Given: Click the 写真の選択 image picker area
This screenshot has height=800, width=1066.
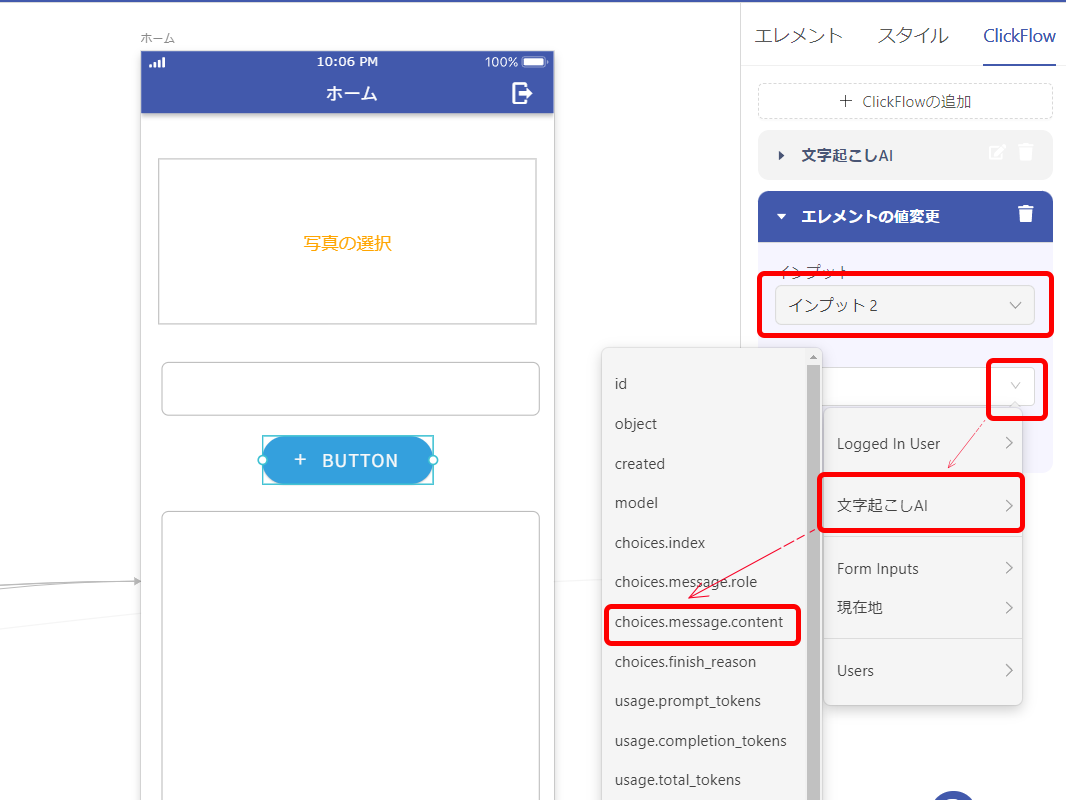Looking at the screenshot, I should pos(347,241).
